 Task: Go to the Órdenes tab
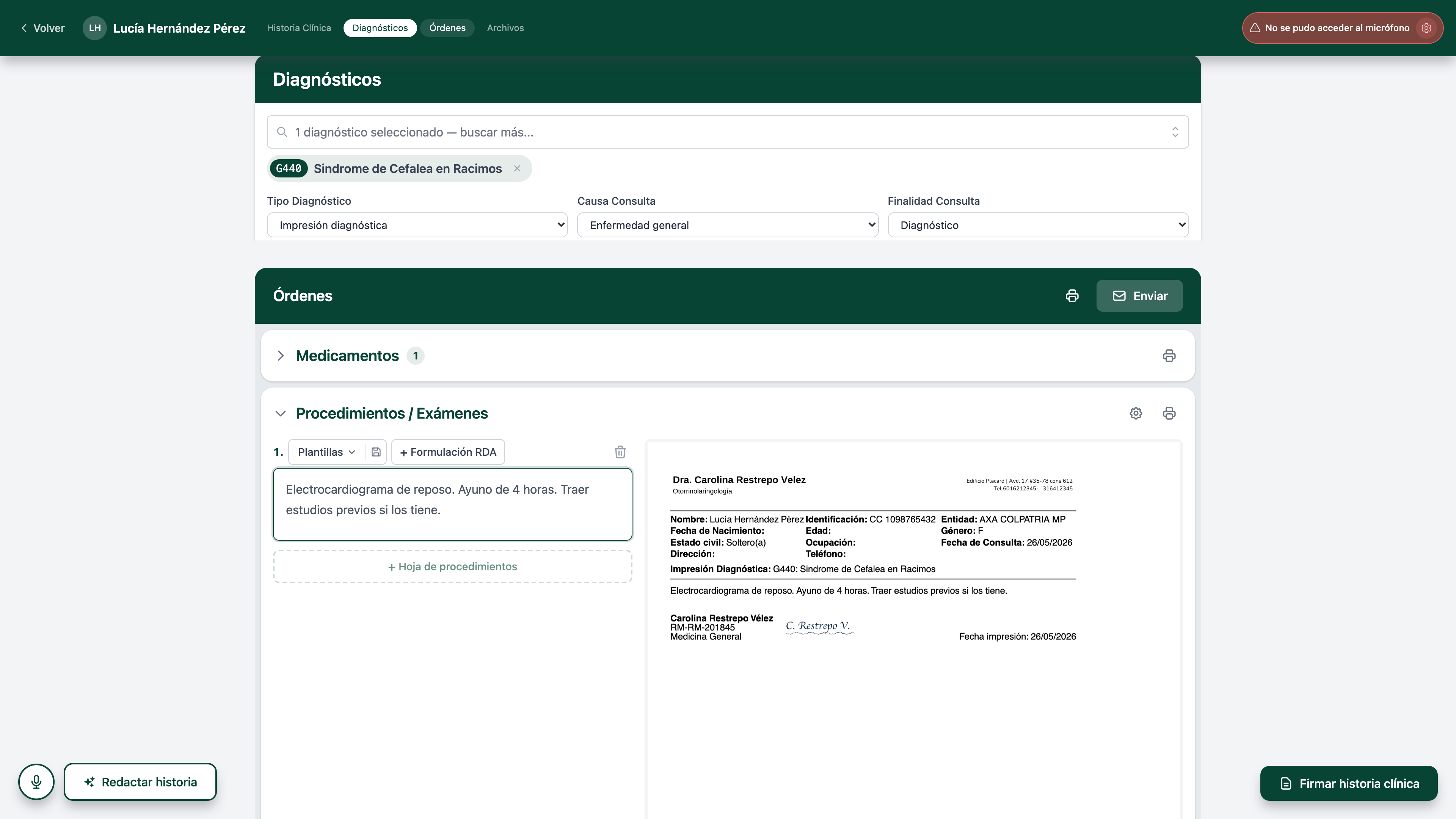[x=447, y=28]
